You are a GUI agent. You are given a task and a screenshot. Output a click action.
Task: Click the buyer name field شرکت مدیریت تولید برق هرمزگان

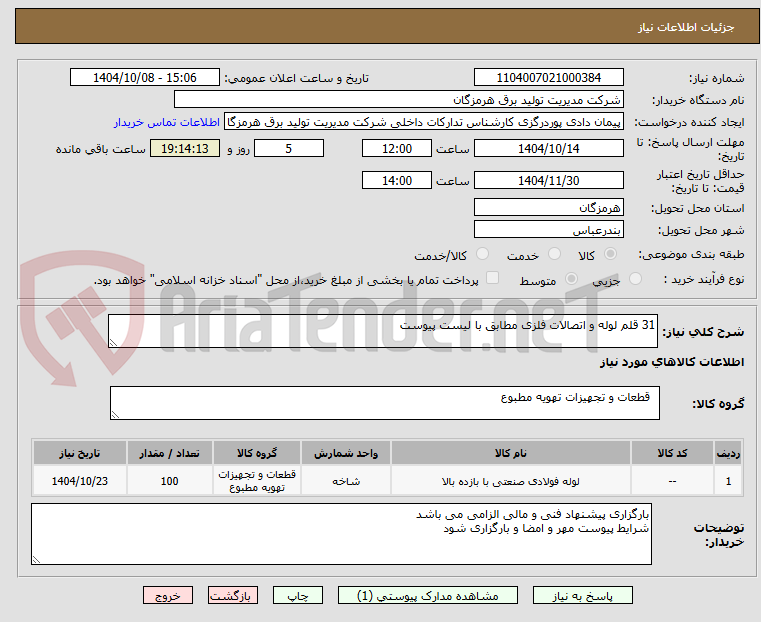click(398, 99)
